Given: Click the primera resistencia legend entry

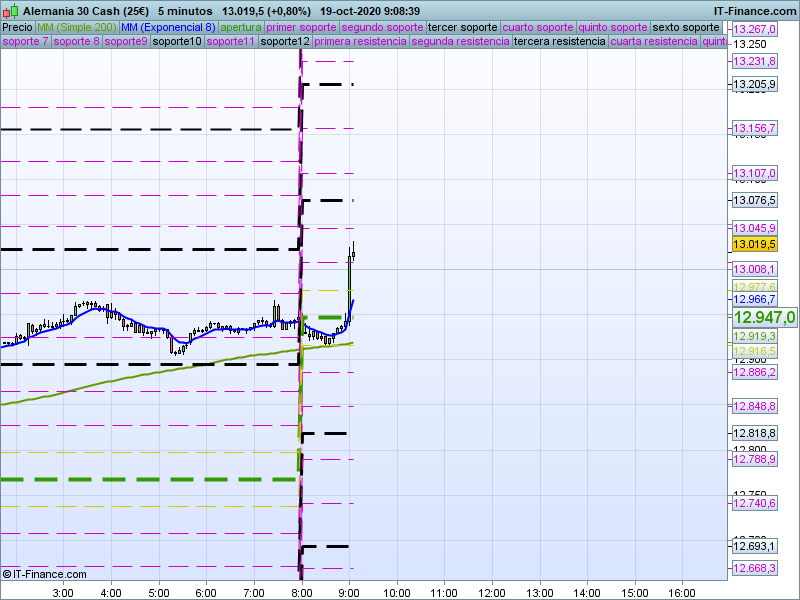Looking at the screenshot, I should pos(360,42).
